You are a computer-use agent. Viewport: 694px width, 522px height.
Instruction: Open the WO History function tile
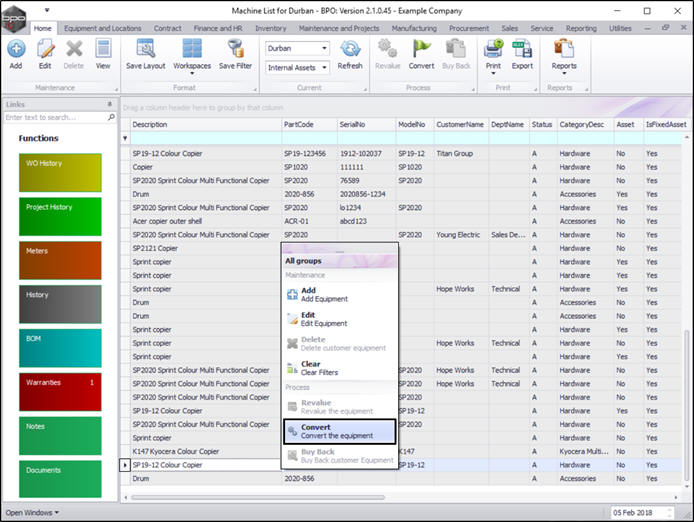(x=60, y=173)
